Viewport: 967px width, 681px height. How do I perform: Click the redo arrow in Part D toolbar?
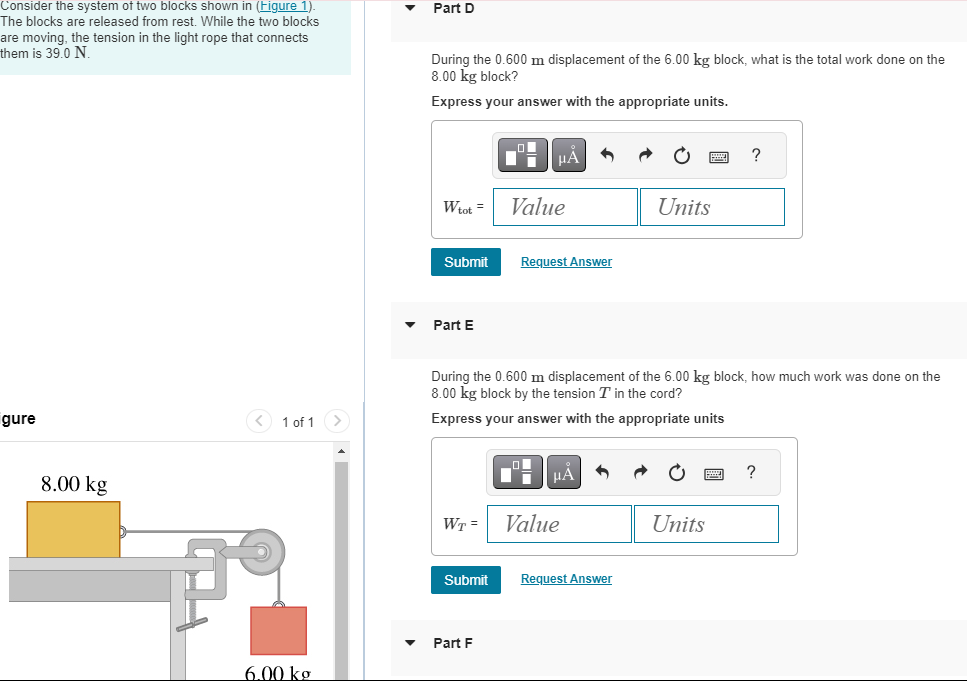644,155
